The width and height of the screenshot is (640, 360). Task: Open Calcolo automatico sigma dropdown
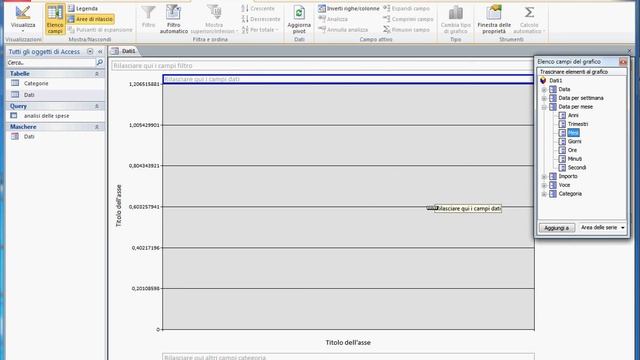tap(529, 19)
